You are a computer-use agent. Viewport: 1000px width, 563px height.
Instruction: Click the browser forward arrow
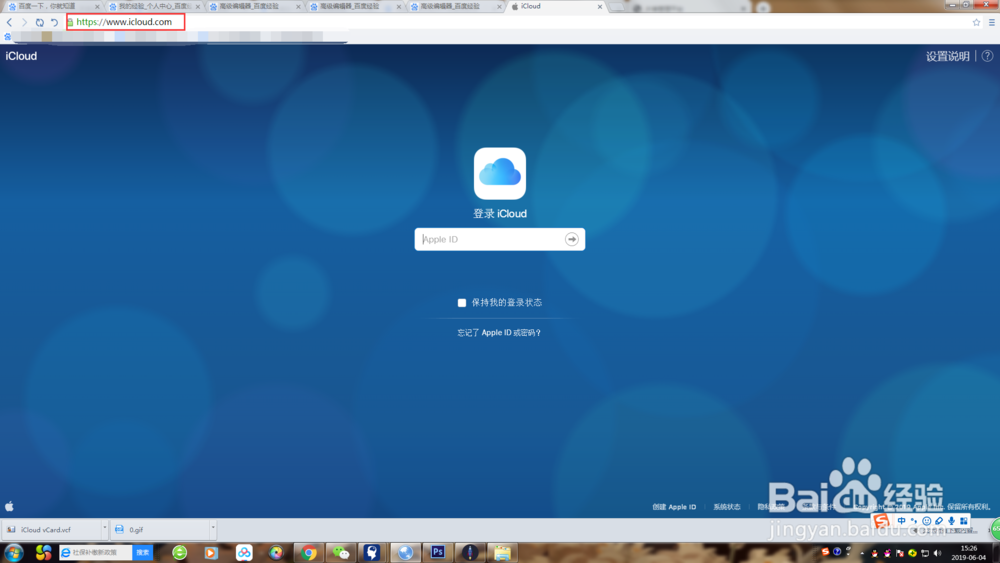[24, 22]
